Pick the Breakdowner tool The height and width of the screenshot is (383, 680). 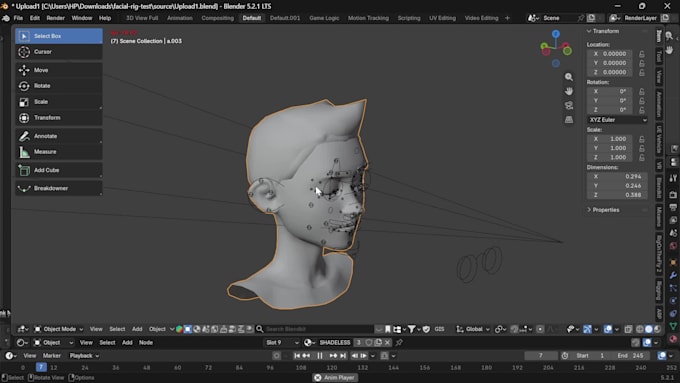click(x=59, y=188)
